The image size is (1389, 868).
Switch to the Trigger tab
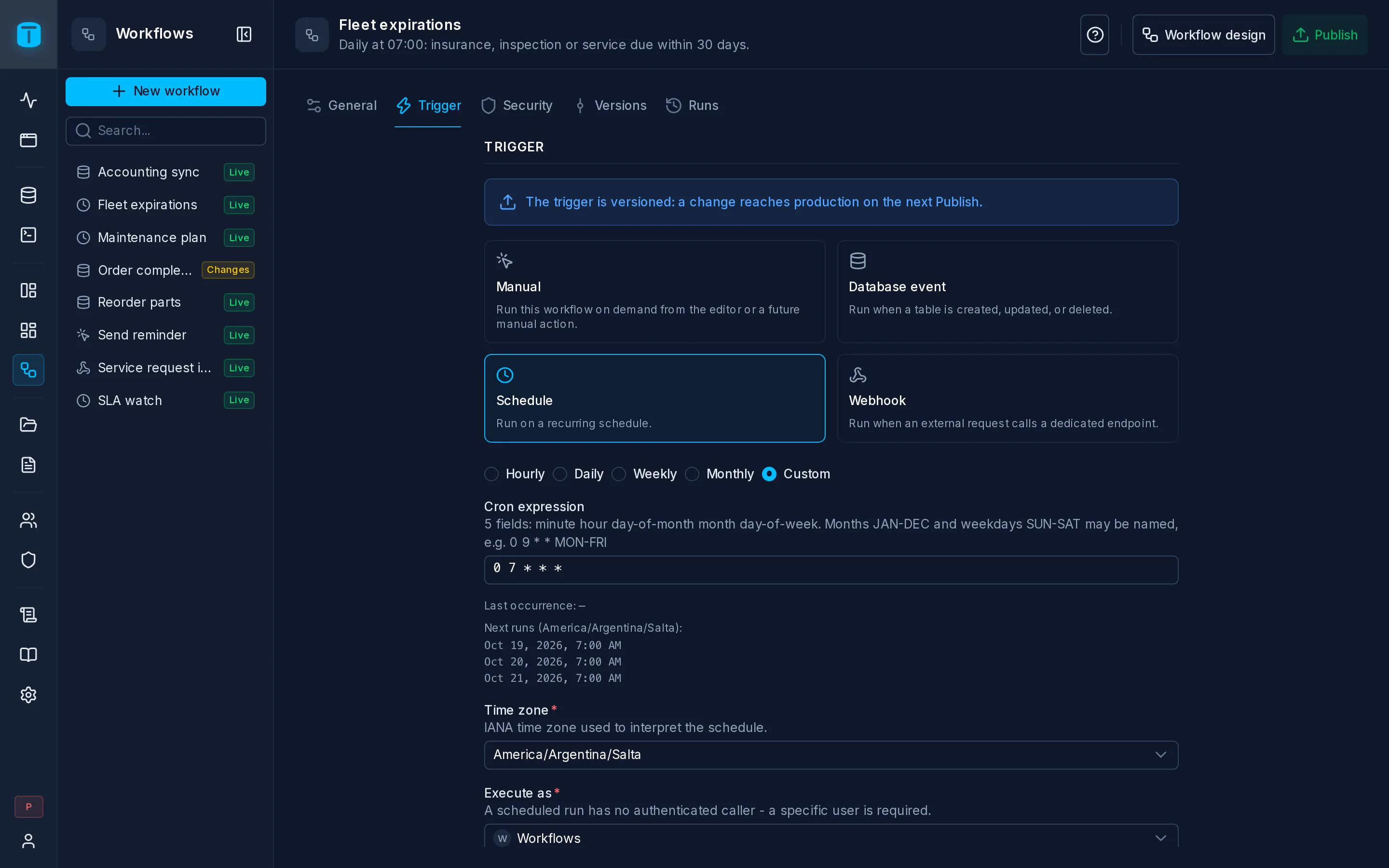(428, 106)
